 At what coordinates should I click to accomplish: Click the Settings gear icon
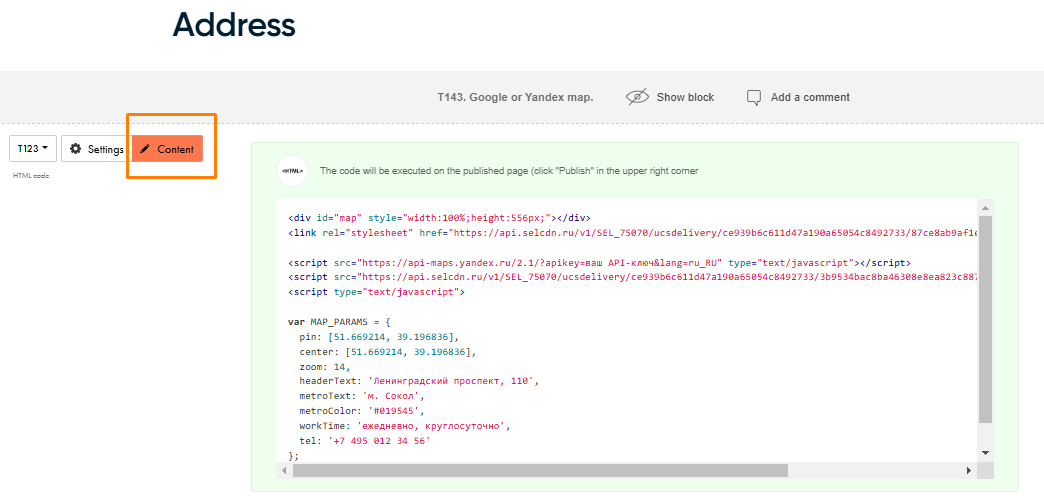[76, 149]
